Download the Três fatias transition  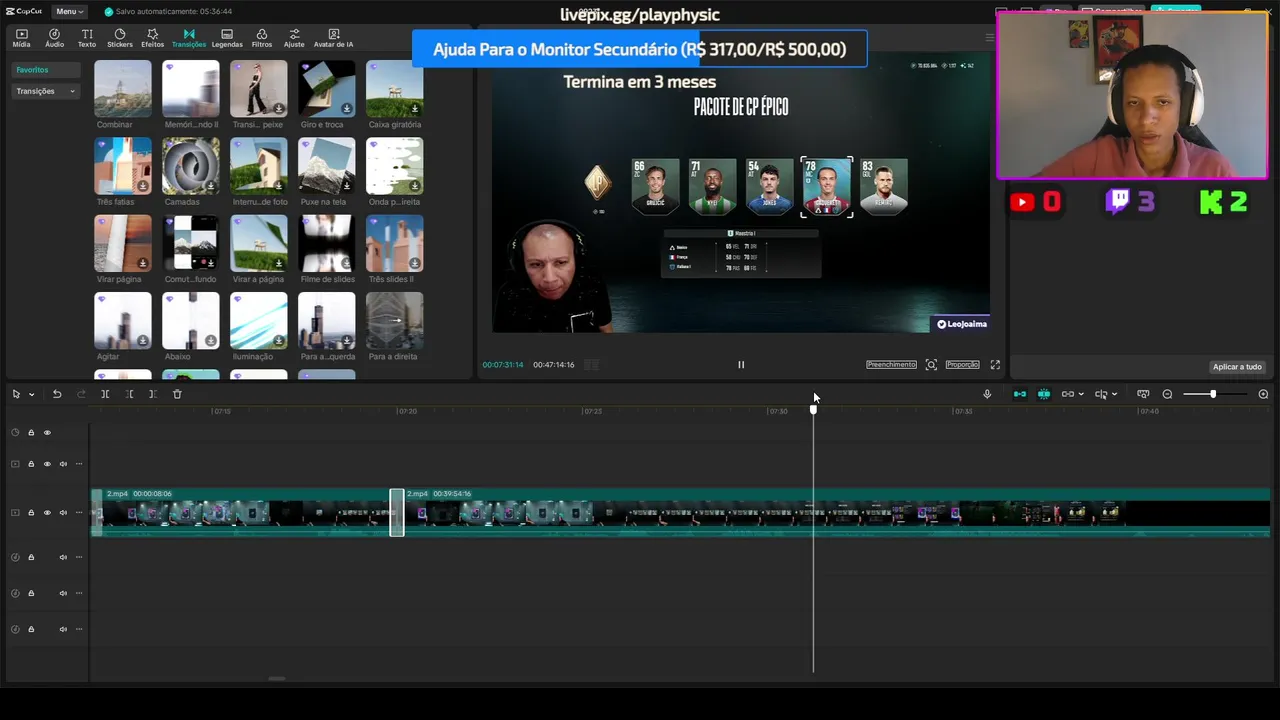point(143,186)
